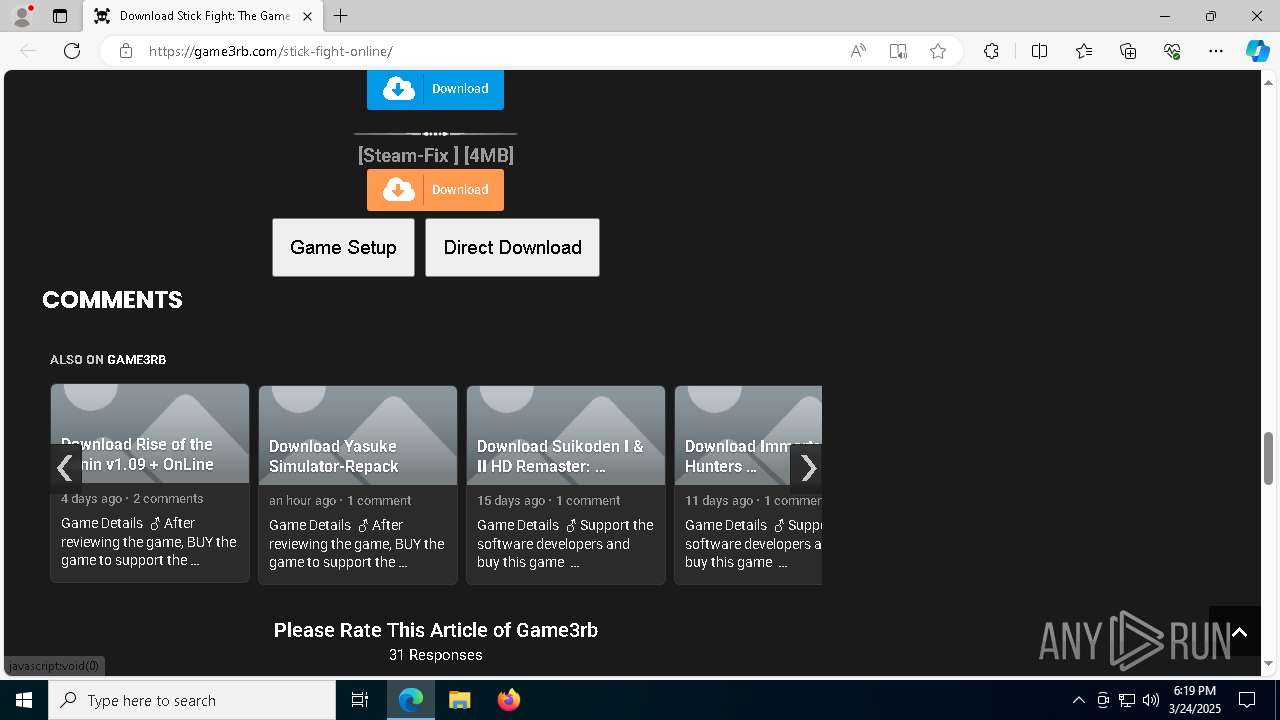Focus the address bar URL
Image resolution: width=1280 pixels, height=720 pixels.
pos(270,51)
